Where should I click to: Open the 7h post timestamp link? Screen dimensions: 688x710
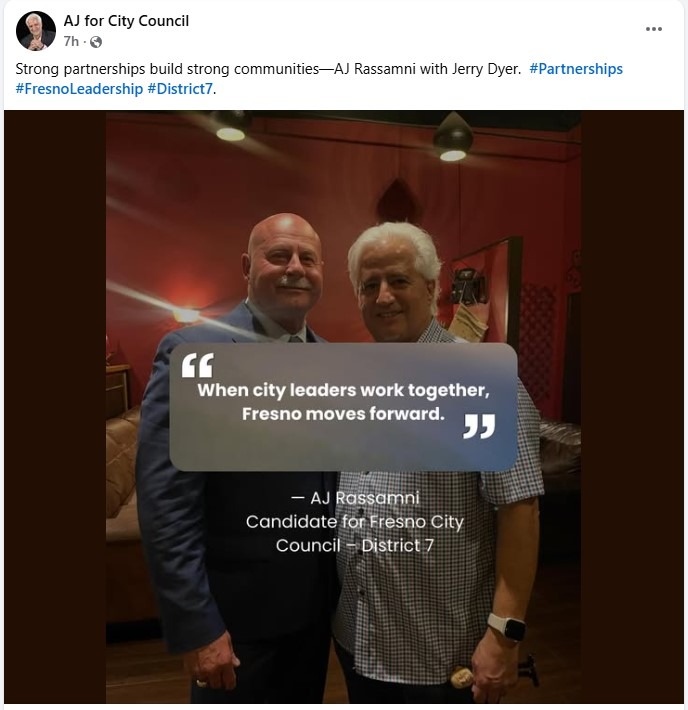tap(71, 42)
